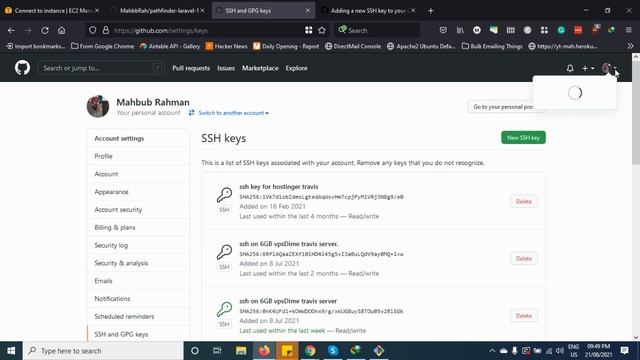Open File Explorer from taskbar

(241, 351)
